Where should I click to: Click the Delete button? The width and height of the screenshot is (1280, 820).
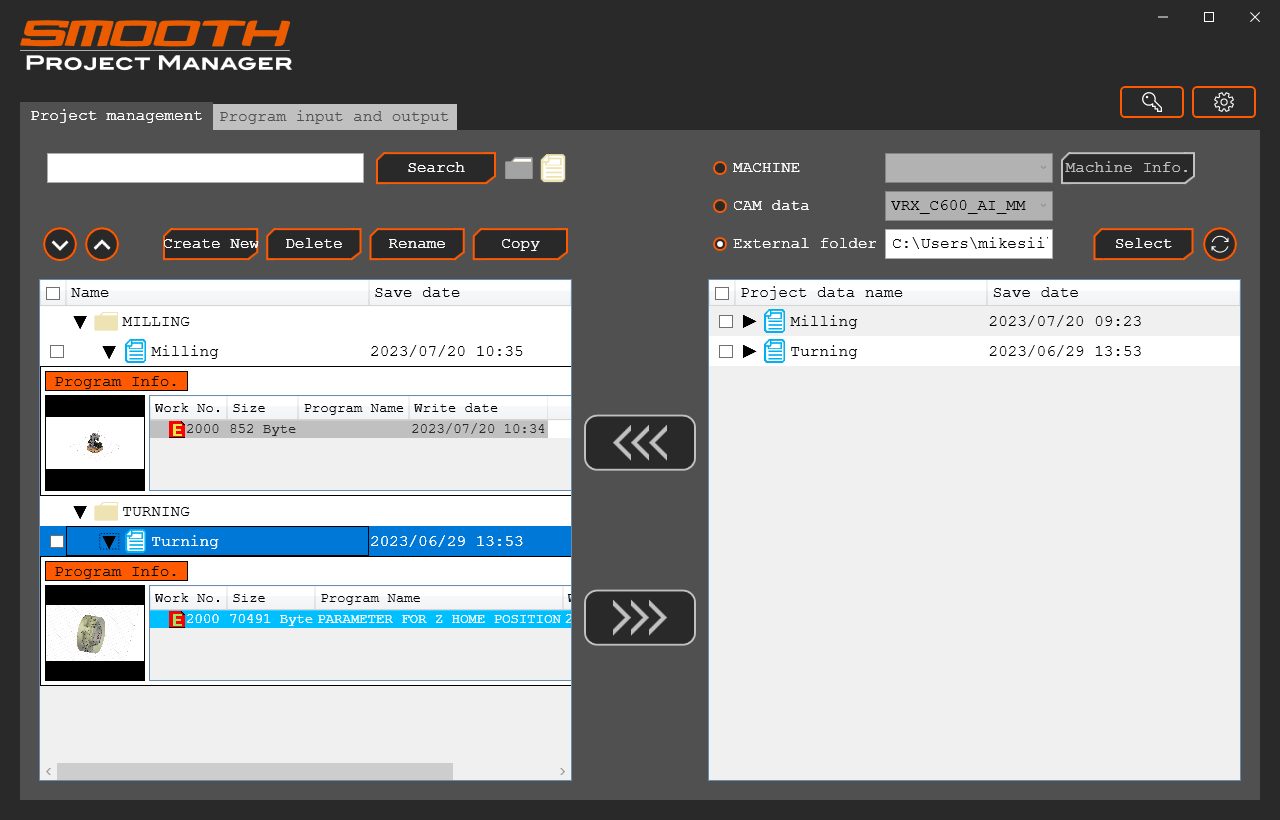pos(313,244)
